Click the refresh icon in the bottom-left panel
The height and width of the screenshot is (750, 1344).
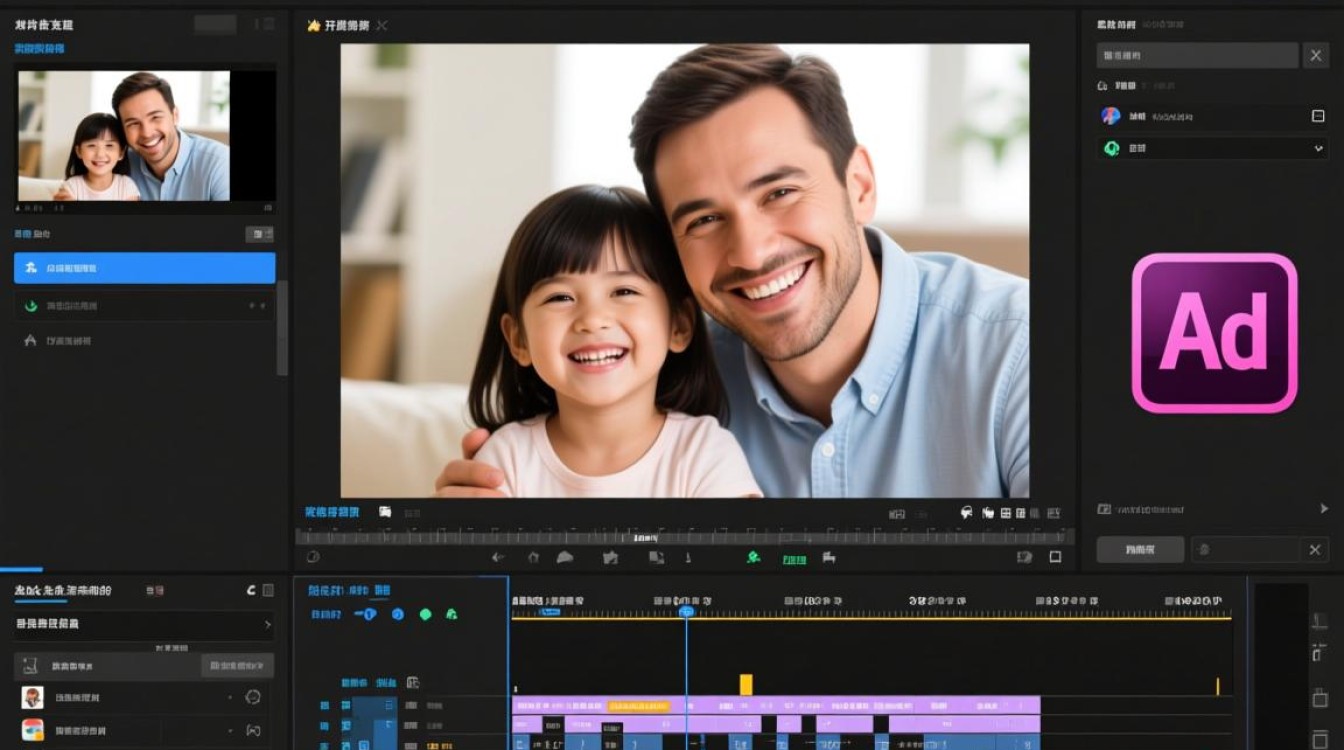tap(251, 591)
